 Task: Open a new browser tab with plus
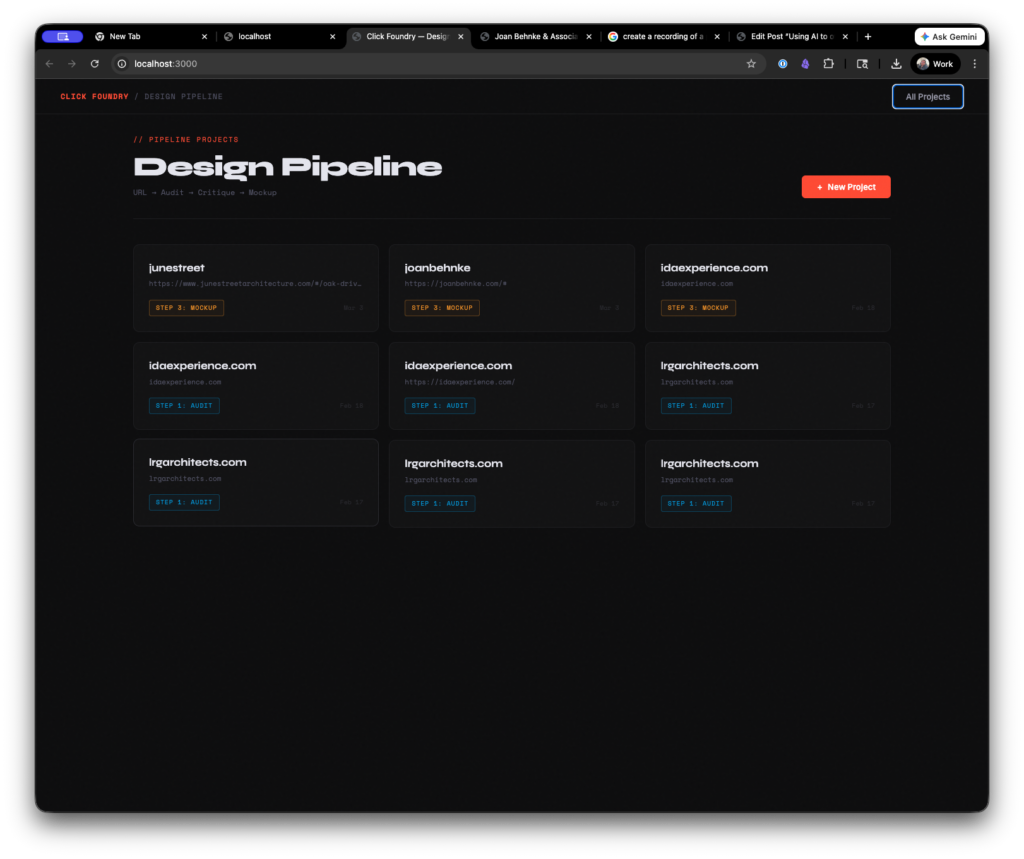pos(867,37)
